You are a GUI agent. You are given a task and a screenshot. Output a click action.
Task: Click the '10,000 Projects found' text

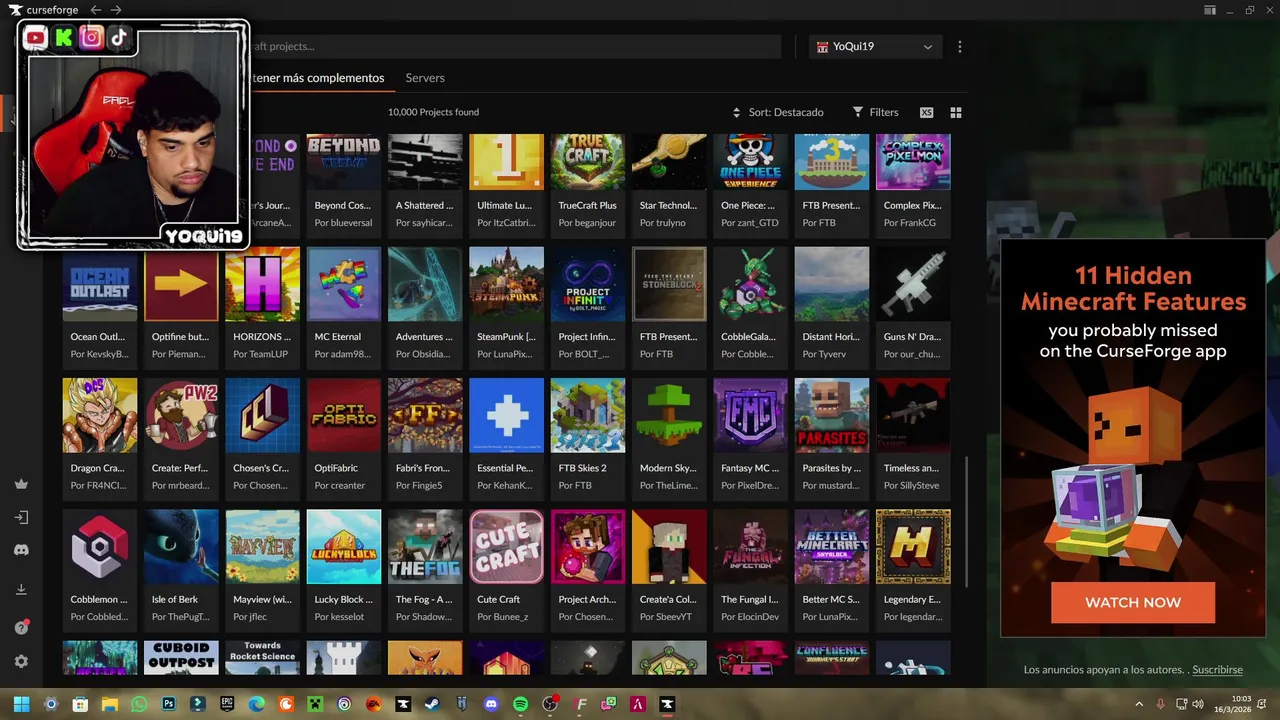point(433,112)
